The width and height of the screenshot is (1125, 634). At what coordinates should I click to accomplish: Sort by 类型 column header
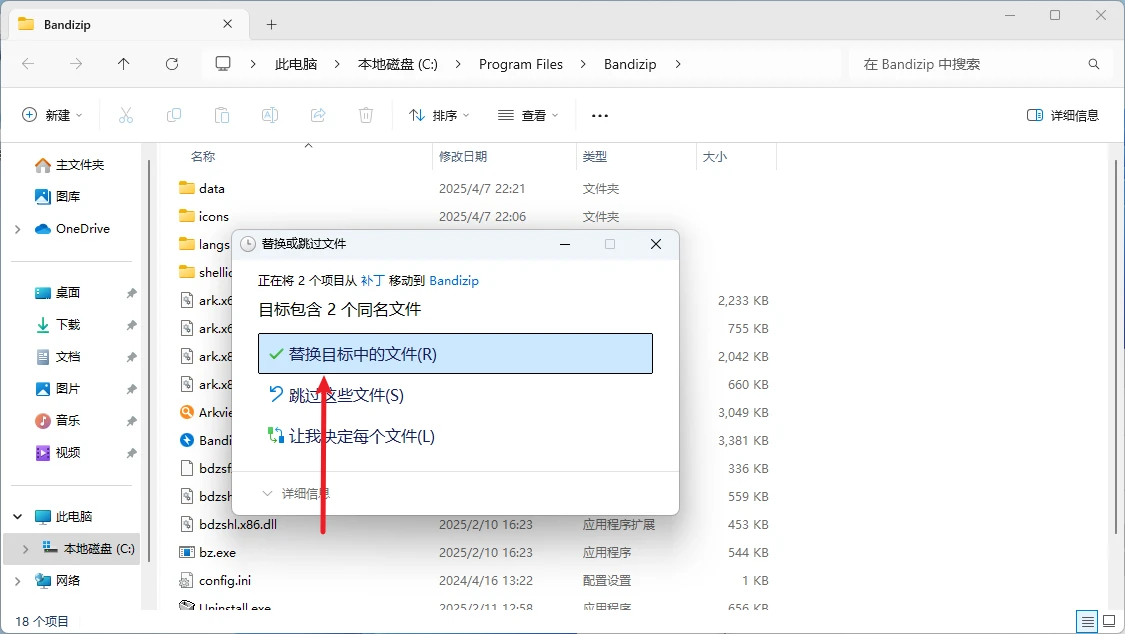click(595, 156)
